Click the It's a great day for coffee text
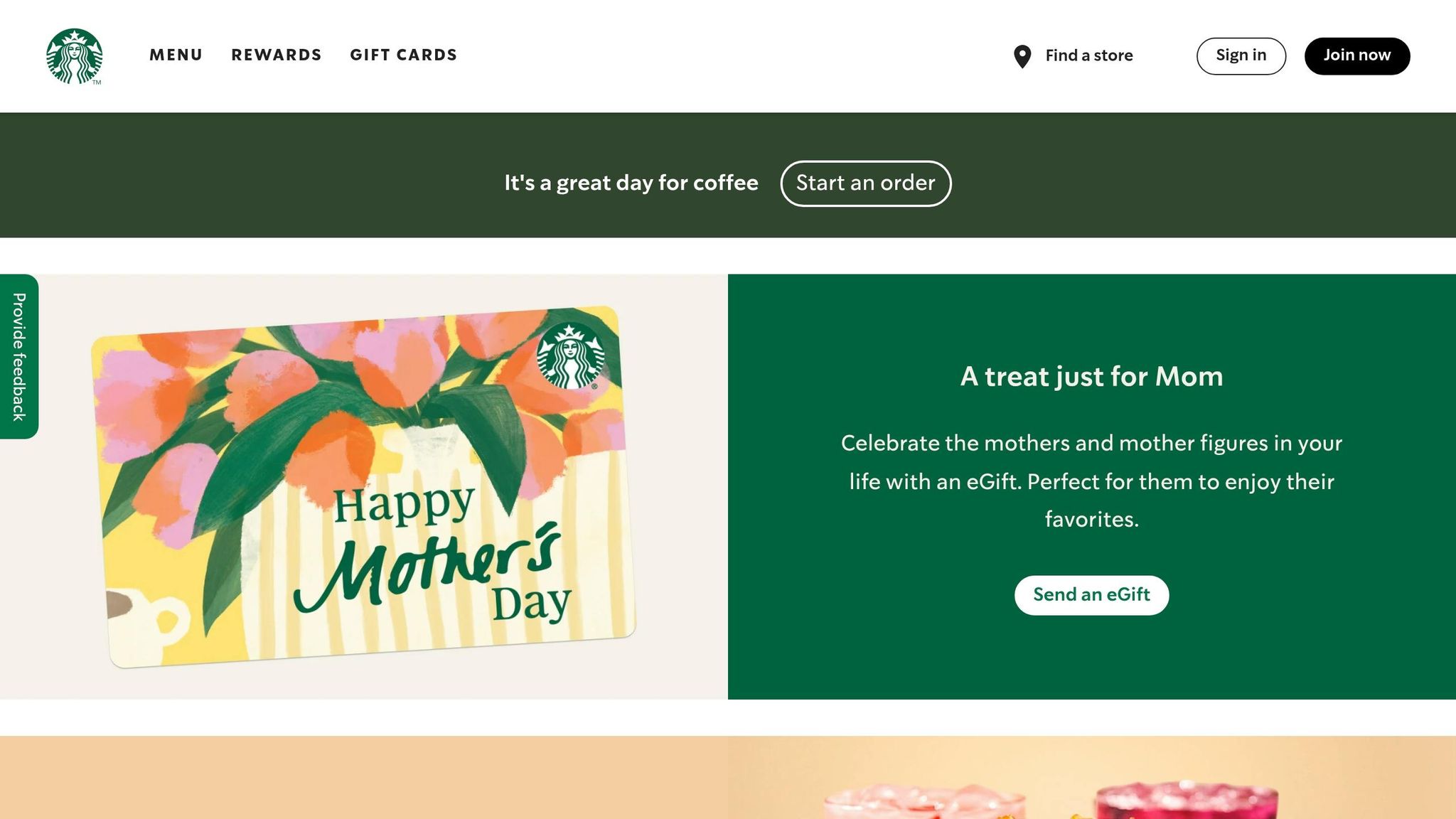This screenshot has height=819, width=1456. tap(631, 183)
